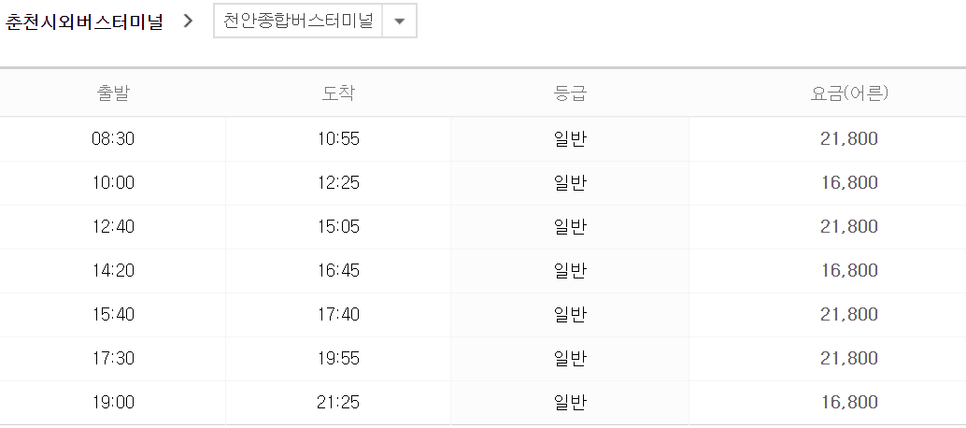The height and width of the screenshot is (428, 966).
Task: Click the 도착 column header
Action: point(339,93)
